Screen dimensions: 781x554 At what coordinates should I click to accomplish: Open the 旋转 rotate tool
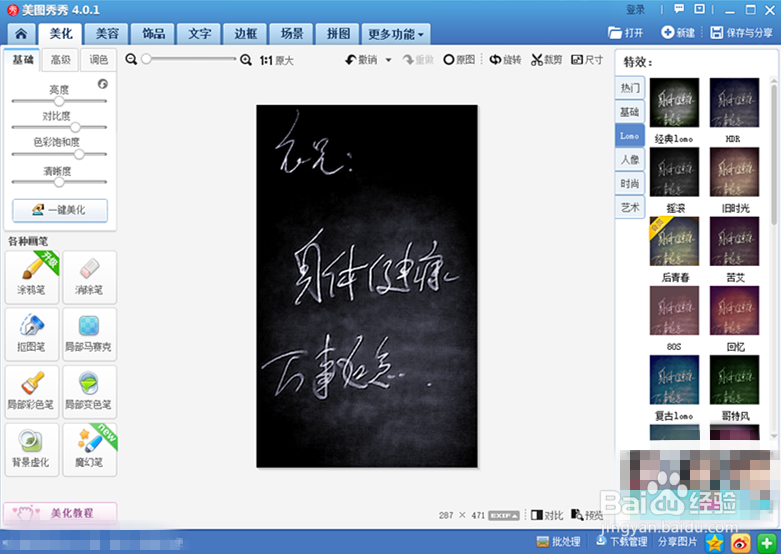coord(505,60)
